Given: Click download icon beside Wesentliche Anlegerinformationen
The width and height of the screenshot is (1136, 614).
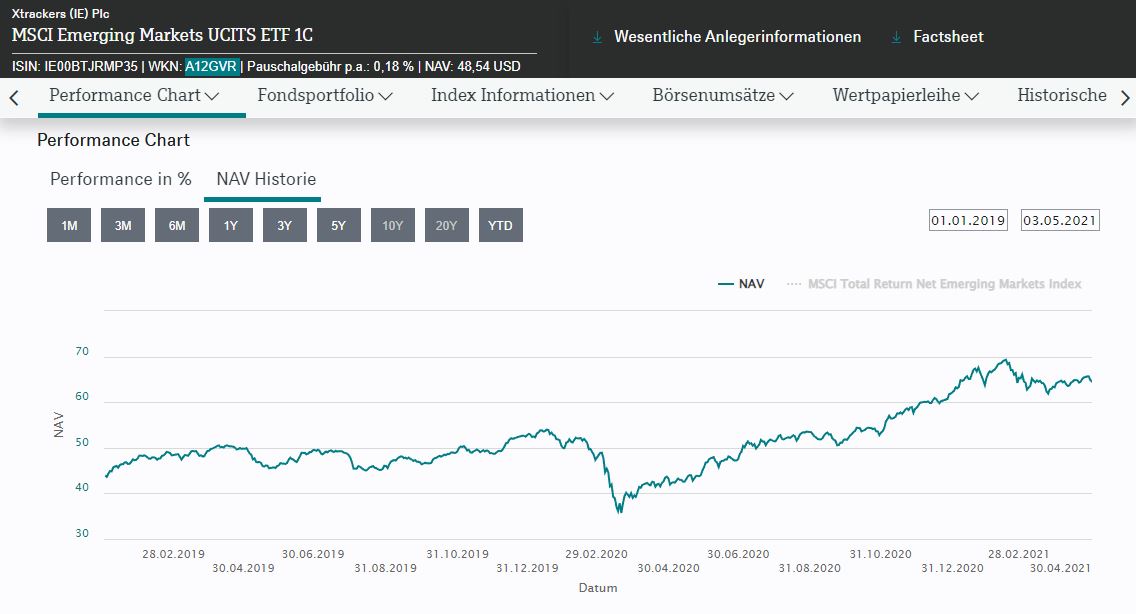Looking at the screenshot, I should (597, 37).
